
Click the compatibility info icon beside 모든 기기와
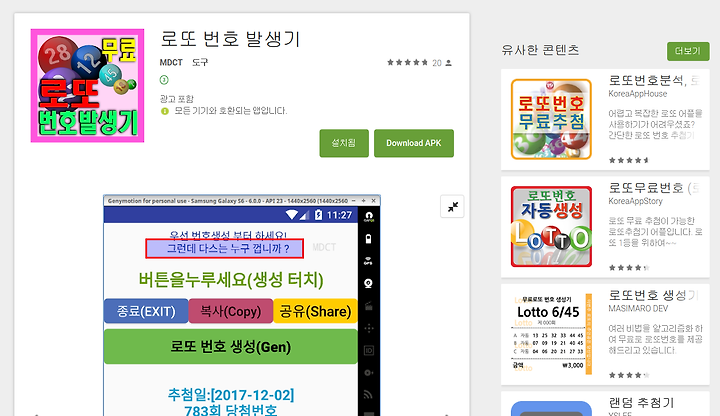(x=165, y=111)
